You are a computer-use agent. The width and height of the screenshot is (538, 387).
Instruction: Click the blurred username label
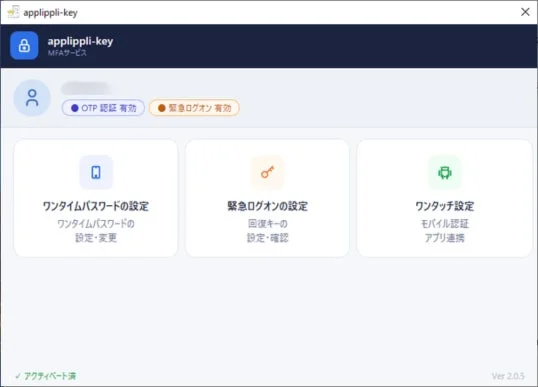[x=85, y=88]
